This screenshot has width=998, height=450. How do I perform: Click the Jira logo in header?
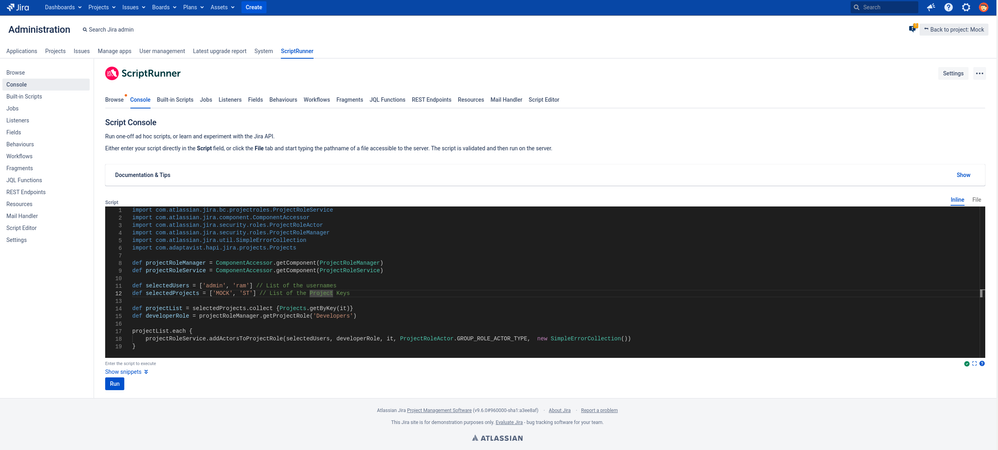18,7
